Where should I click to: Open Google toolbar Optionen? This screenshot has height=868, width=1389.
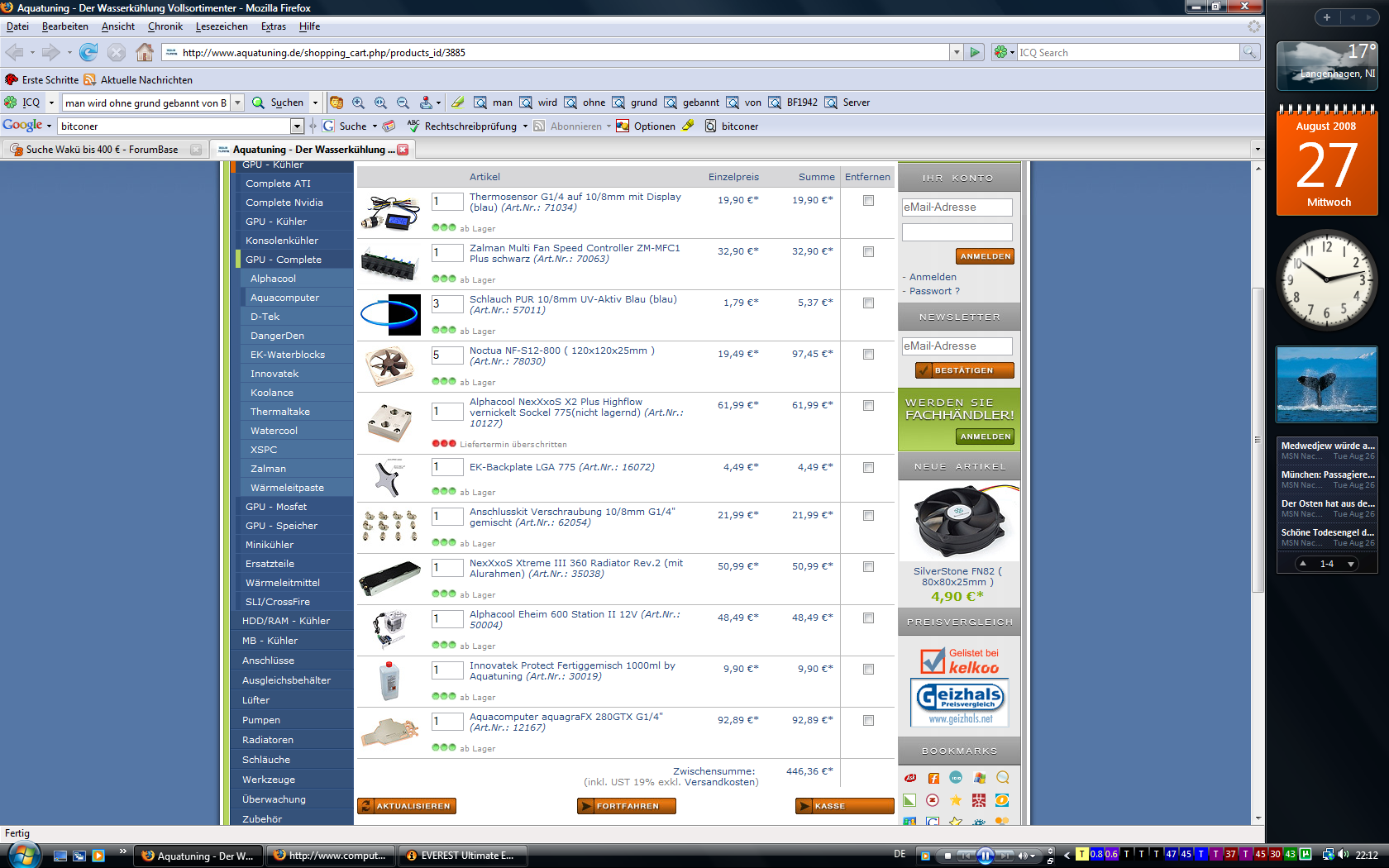[647, 126]
